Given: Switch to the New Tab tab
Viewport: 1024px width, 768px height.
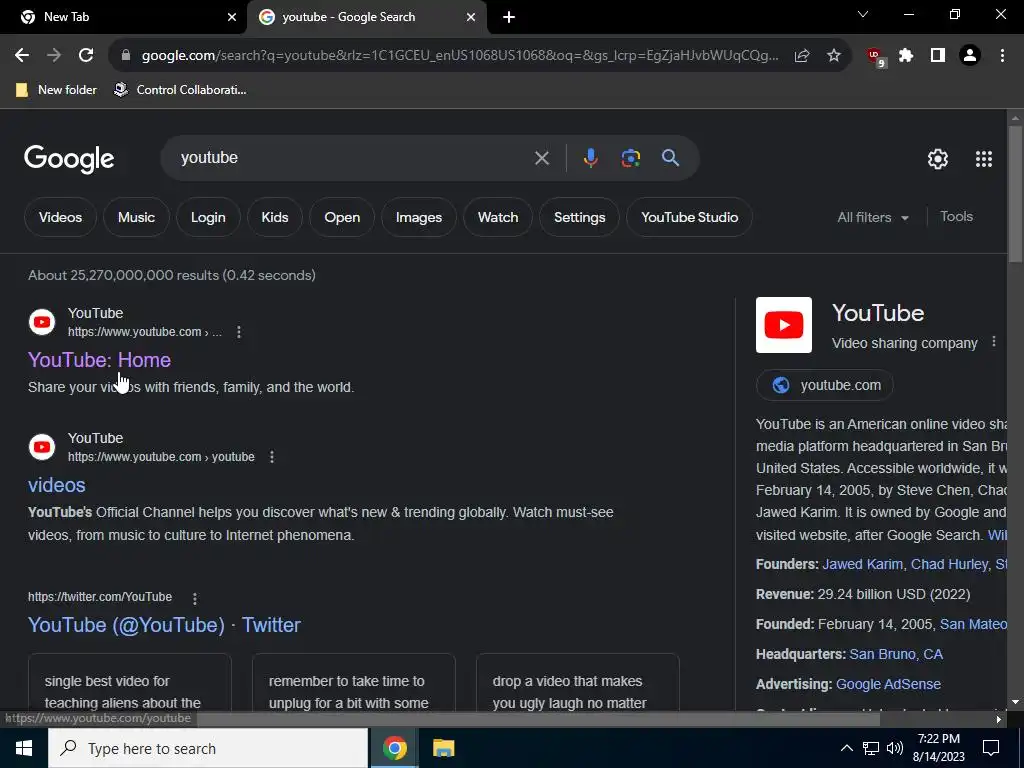Looking at the screenshot, I should (123, 17).
